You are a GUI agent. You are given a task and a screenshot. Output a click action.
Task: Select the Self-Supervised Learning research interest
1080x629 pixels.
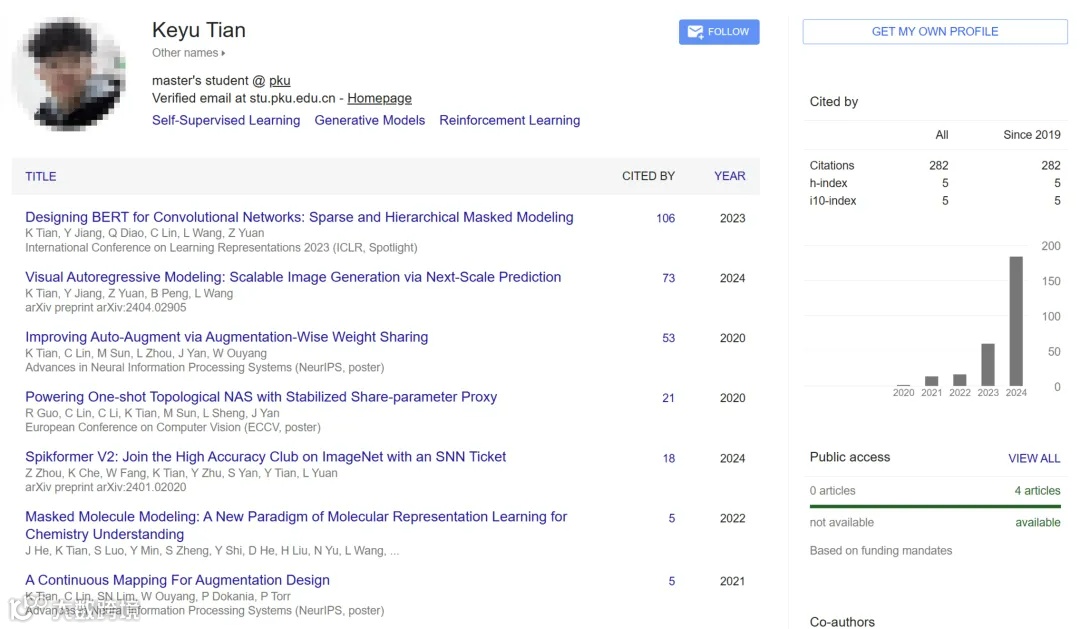226,120
